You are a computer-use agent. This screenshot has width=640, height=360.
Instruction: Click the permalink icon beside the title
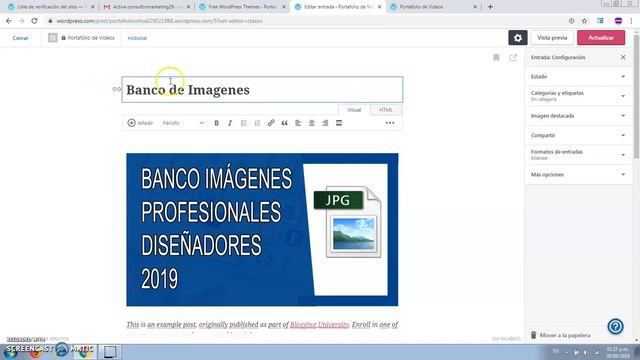tap(117, 89)
